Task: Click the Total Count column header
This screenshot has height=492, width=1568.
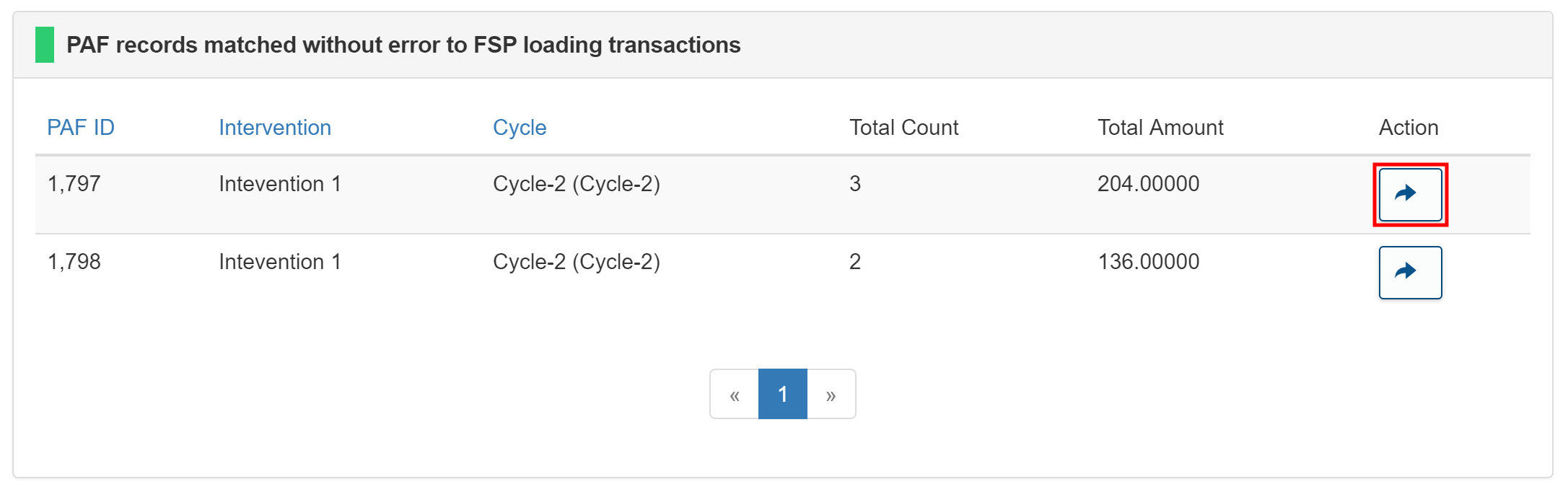Action: point(903,128)
